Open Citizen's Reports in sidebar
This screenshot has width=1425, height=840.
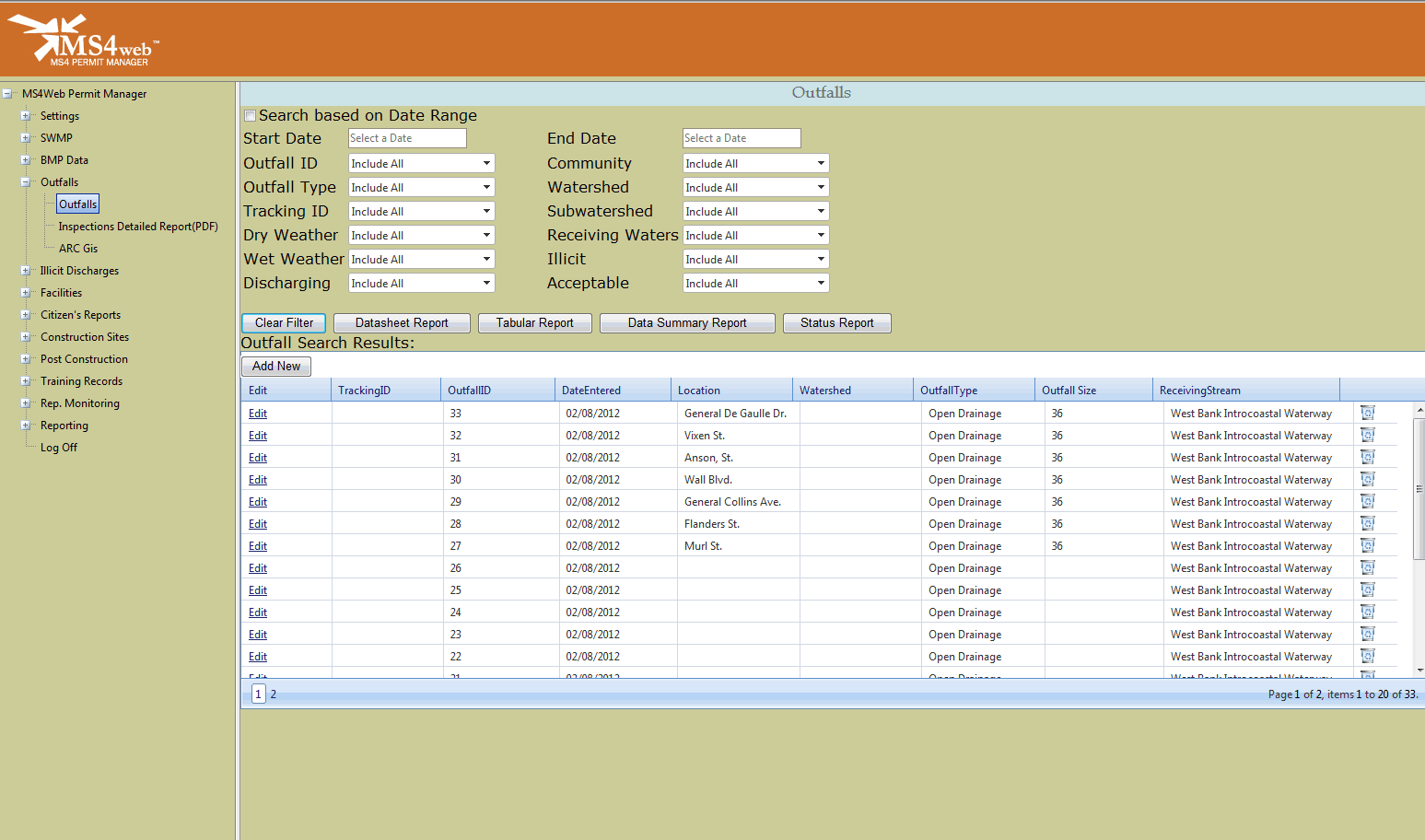[x=80, y=315]
